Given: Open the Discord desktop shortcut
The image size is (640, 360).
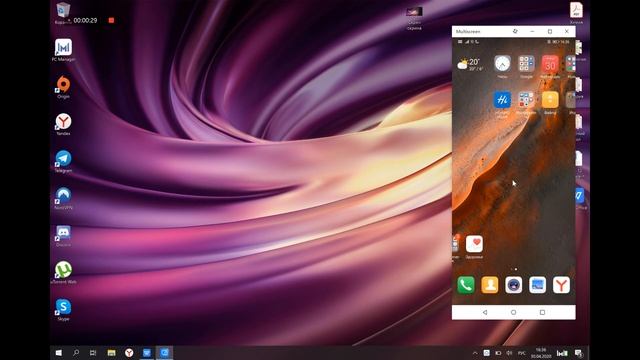Looking at the screenshot, I should pyautogui.click(x=63, y=236).
